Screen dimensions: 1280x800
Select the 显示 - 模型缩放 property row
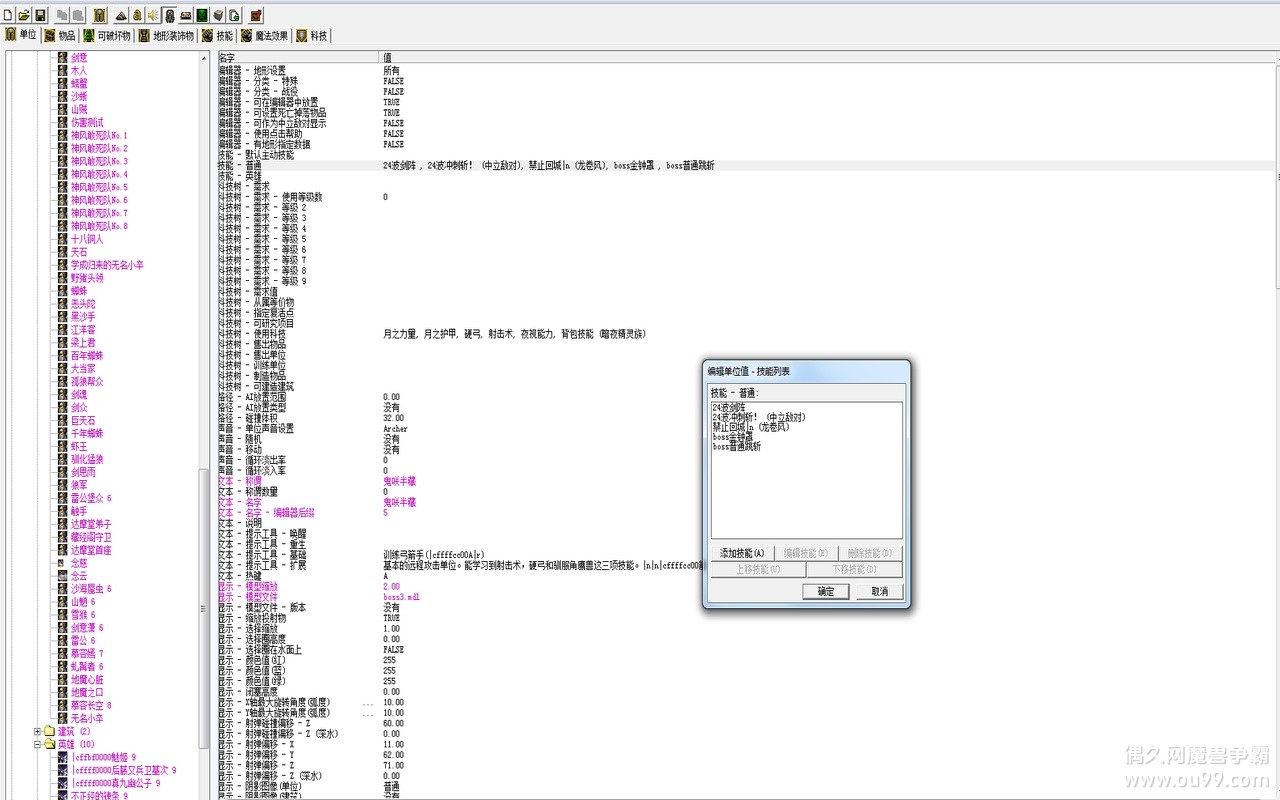(x=747, y=586)
